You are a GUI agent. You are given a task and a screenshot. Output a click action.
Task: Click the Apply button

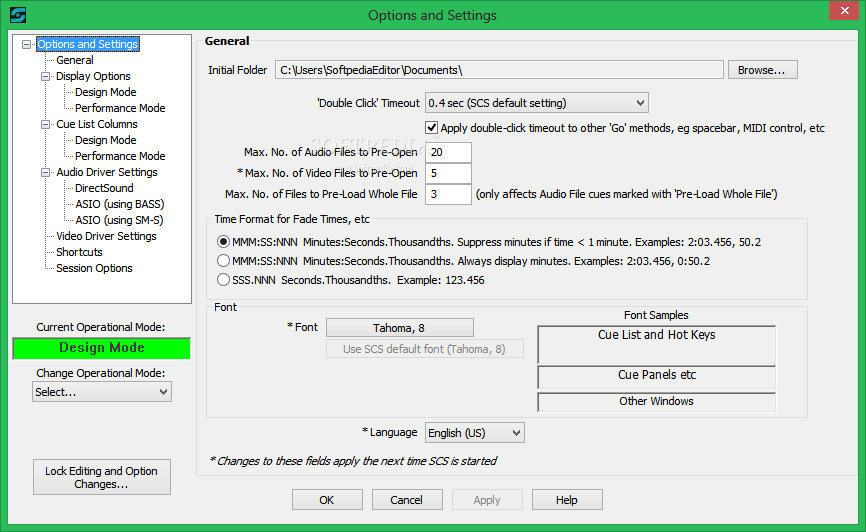point(487,500)
